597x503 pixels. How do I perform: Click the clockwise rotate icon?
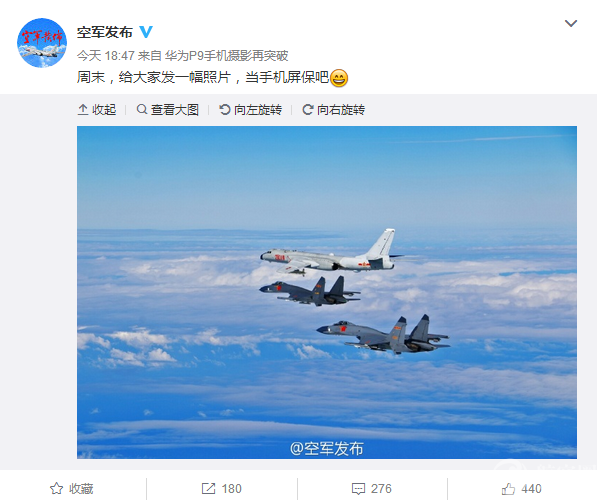pyautogui.click(x=308, y=110)
